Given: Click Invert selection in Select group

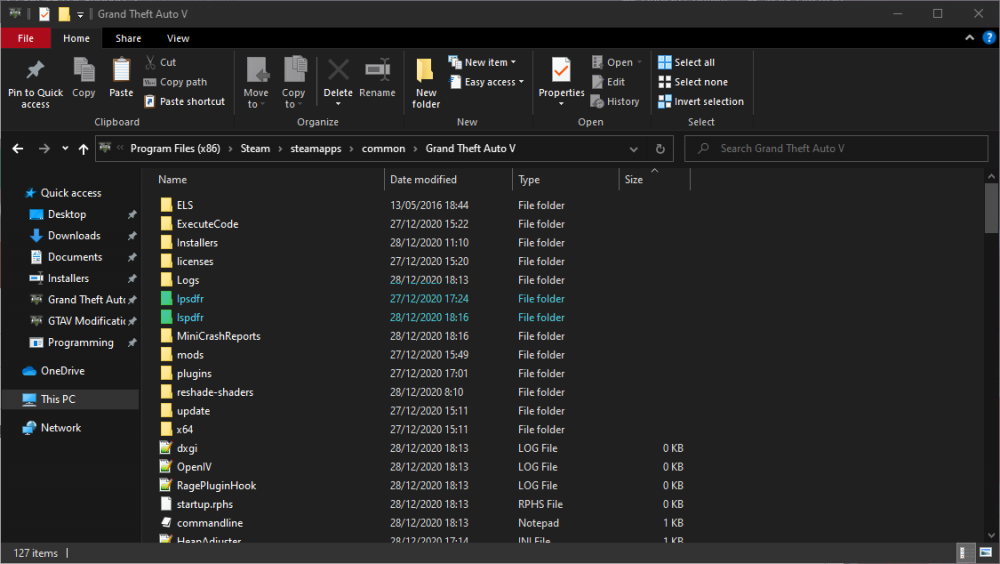Looking at the screenshot, I should pos(700,102).
